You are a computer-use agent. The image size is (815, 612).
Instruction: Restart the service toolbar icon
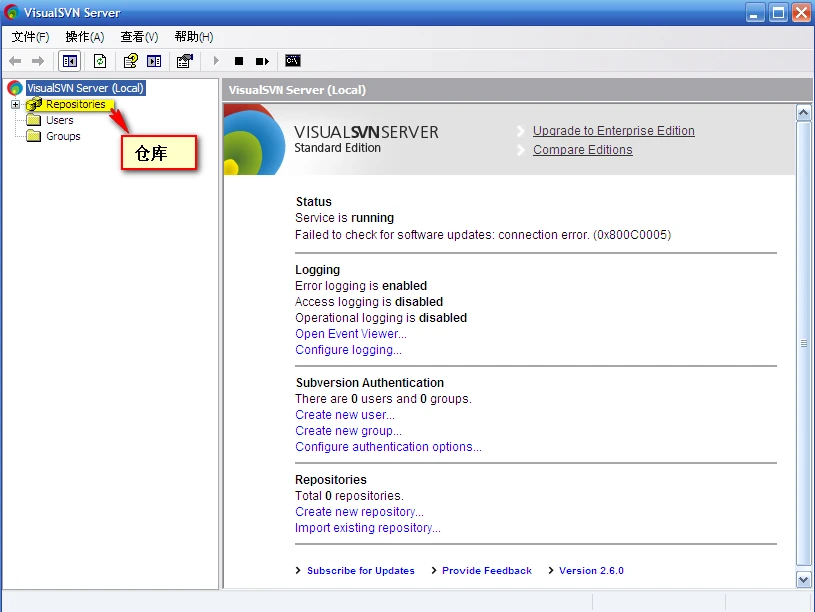coord(262,61)
